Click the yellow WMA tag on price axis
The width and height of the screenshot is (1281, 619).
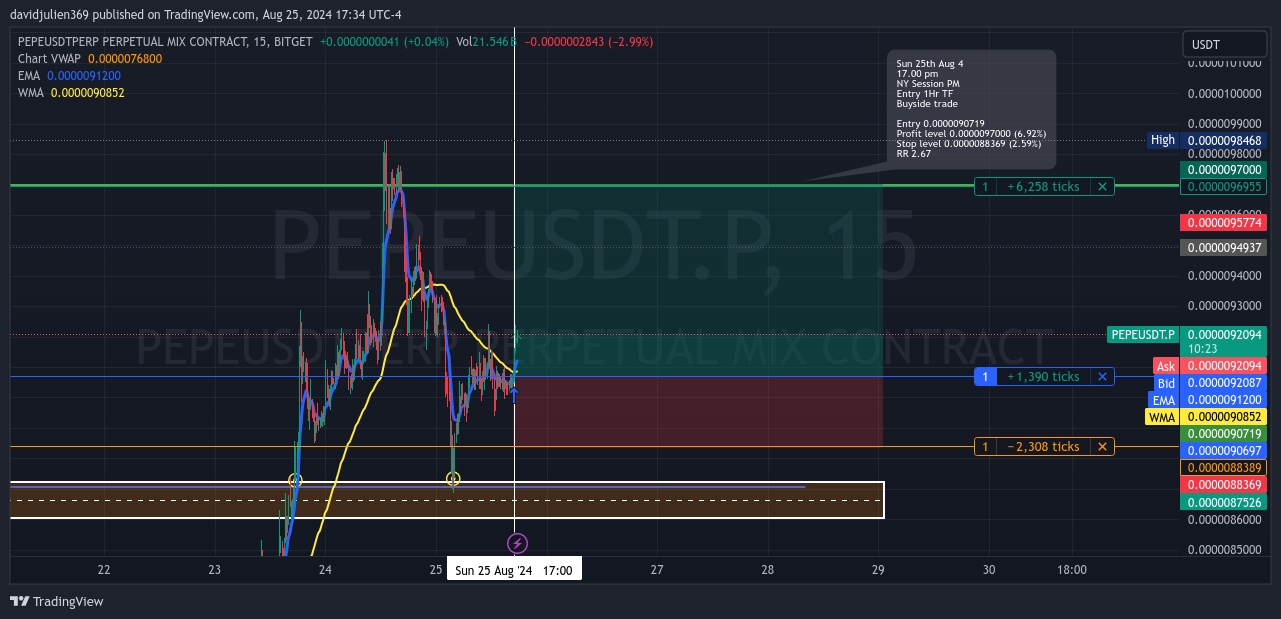coord(1162,417)
